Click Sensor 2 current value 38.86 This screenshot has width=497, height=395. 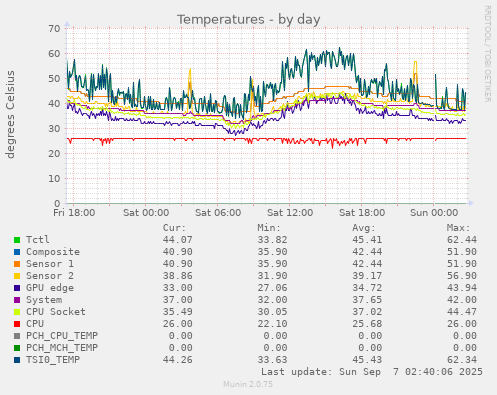tap(177, 276)
